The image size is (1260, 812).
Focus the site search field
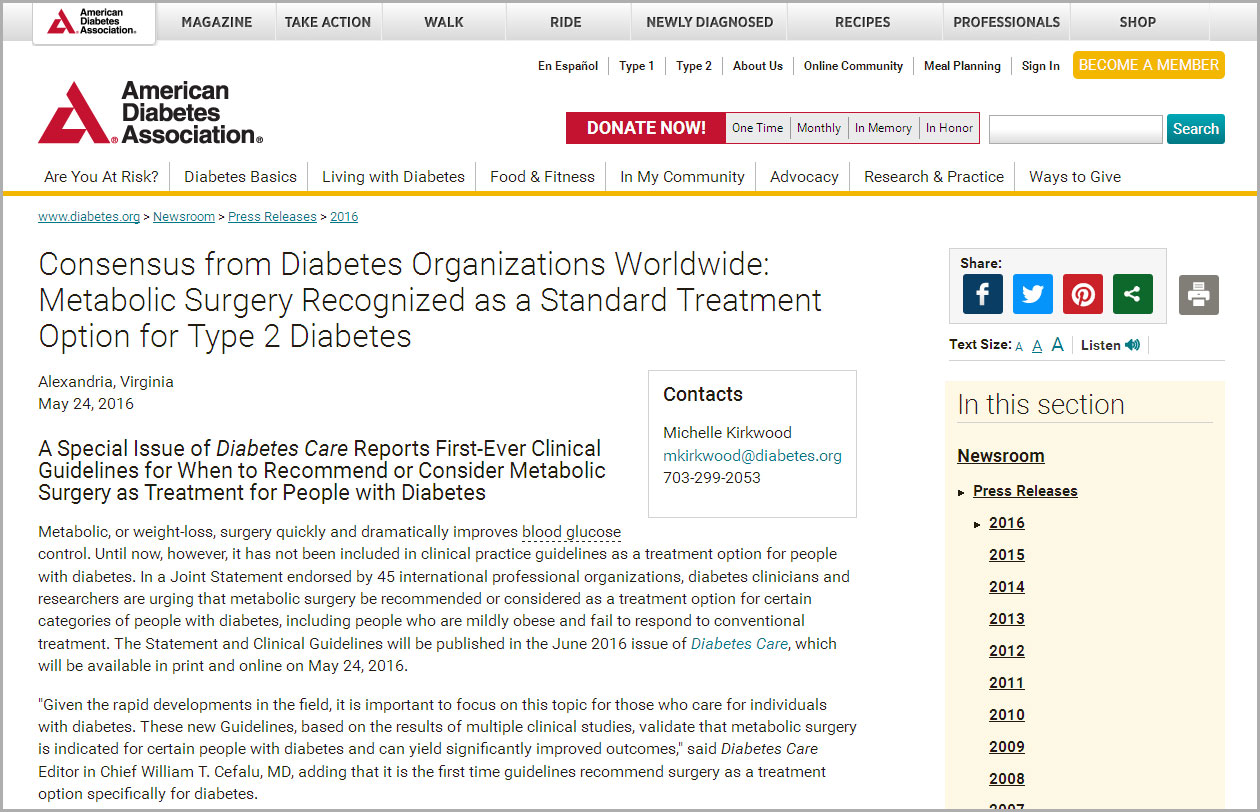[x=1075, y=129]
